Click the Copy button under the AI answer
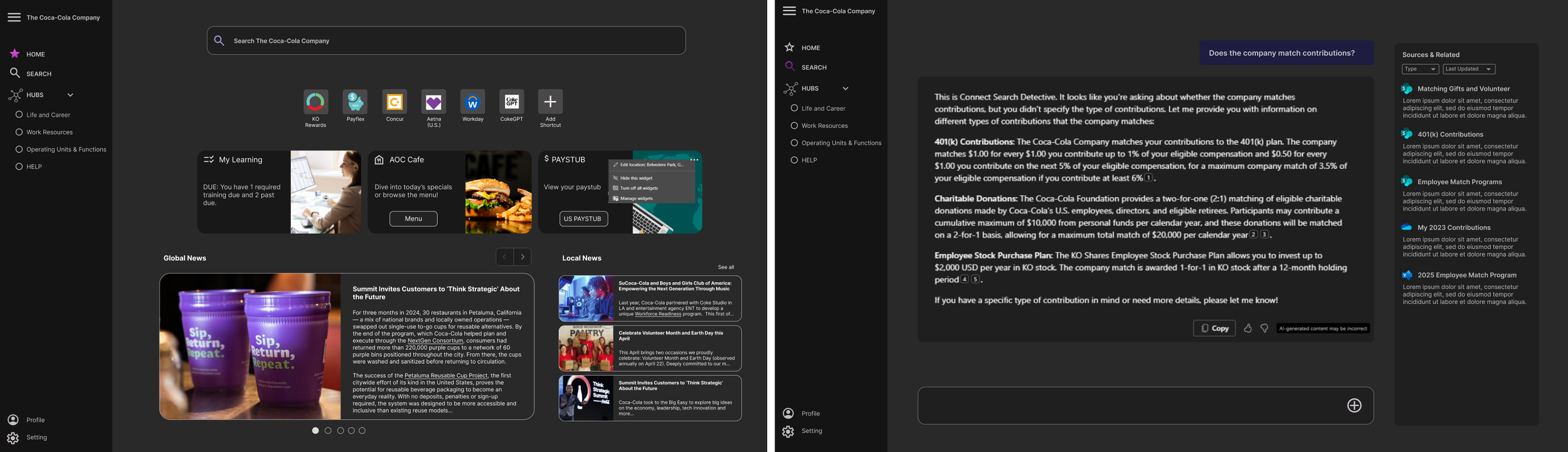Screen dimensions: 1568x452 (x=1214, y=328)
